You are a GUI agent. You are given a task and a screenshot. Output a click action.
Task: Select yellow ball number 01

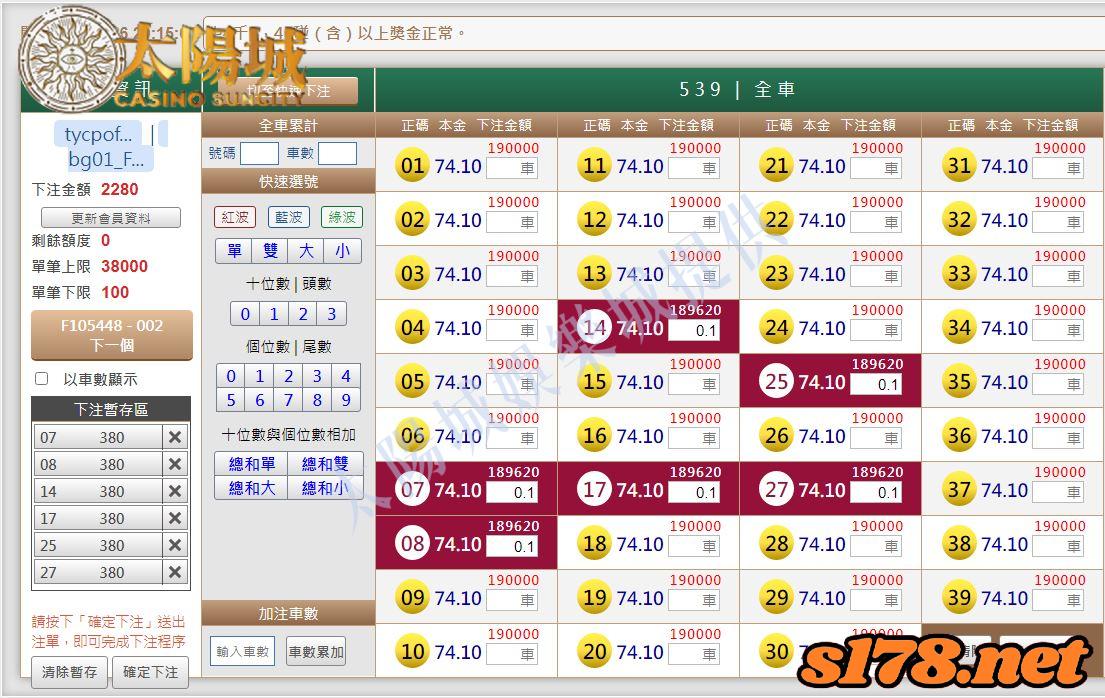coord(412,166)
